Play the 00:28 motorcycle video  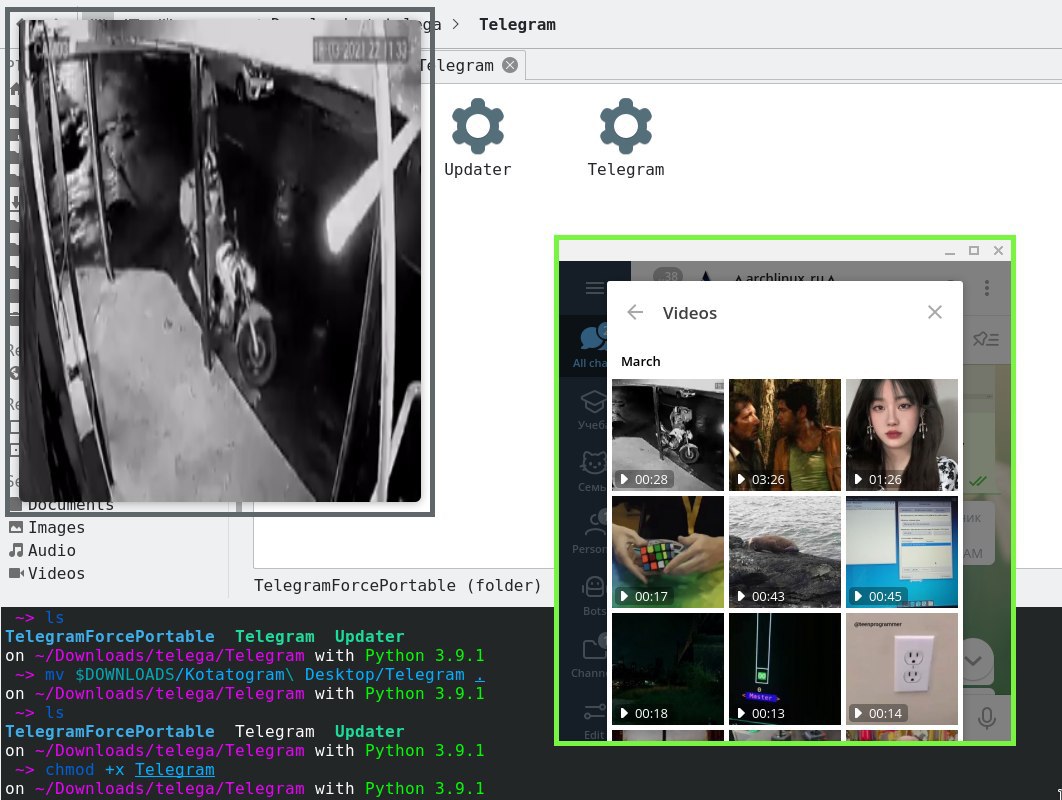tap(668, 435)
